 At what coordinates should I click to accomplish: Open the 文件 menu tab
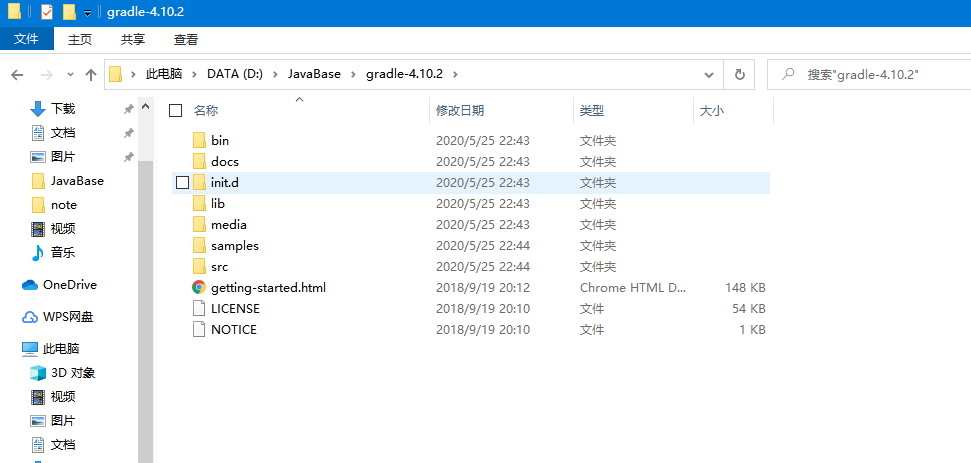click(x=27, y=40)
